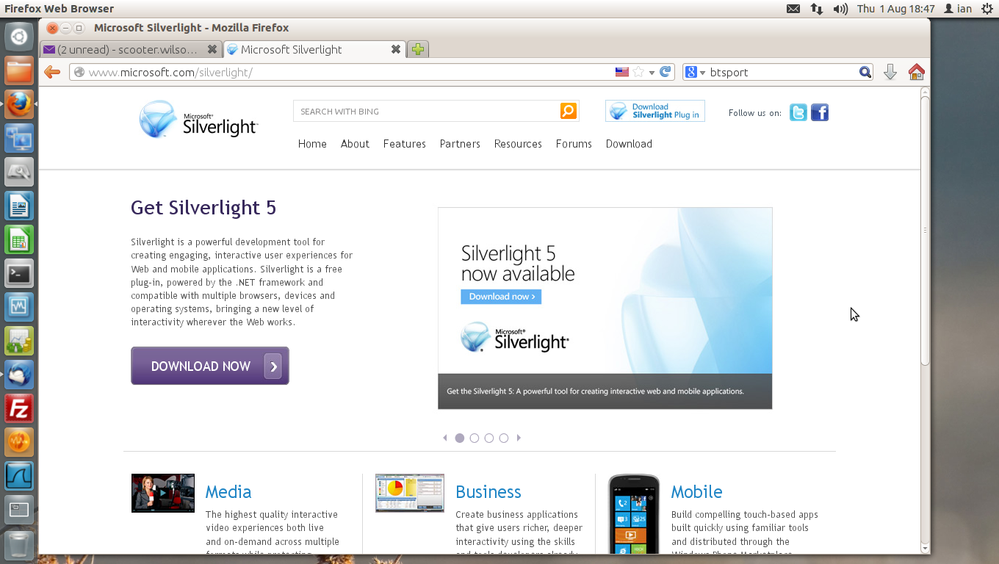The image size is (999, 564).
Task: Open the user menu labeled ian
Action: [958, 8]
